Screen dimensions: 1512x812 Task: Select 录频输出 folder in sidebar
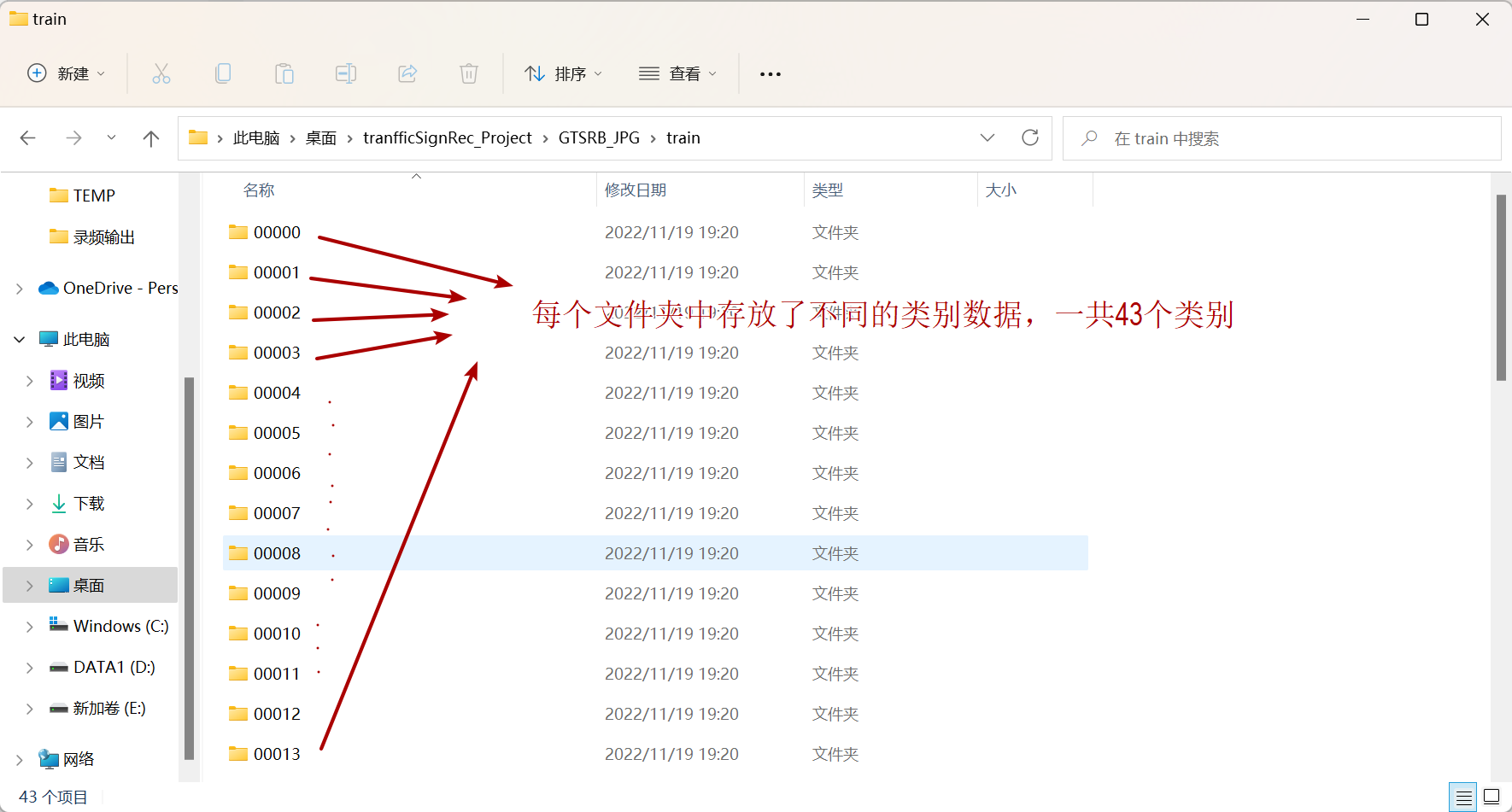[x=92, y=237]
